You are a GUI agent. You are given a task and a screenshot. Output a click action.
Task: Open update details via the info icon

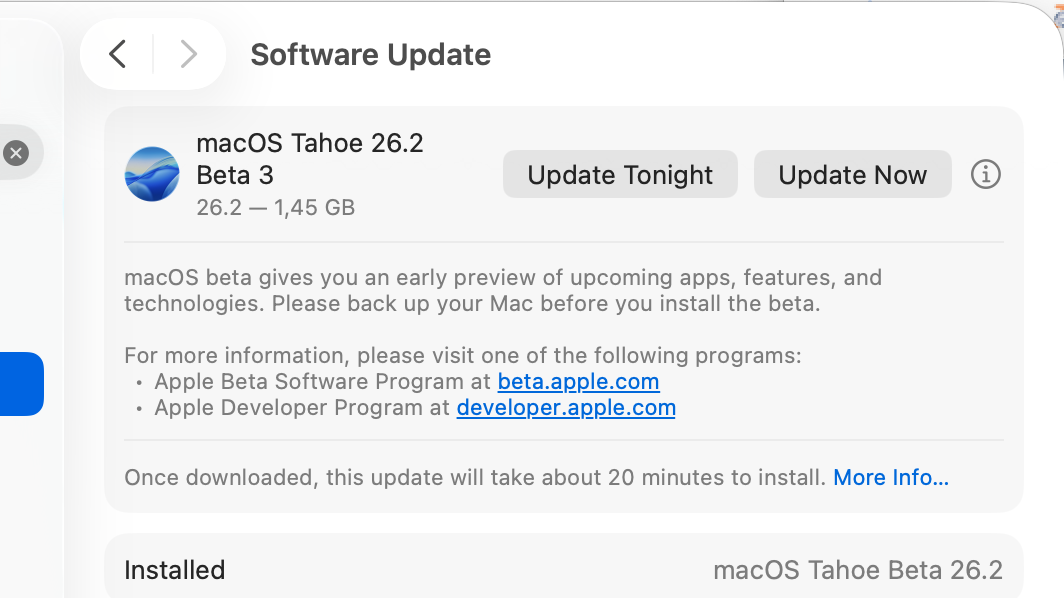(x=985, y=174)
